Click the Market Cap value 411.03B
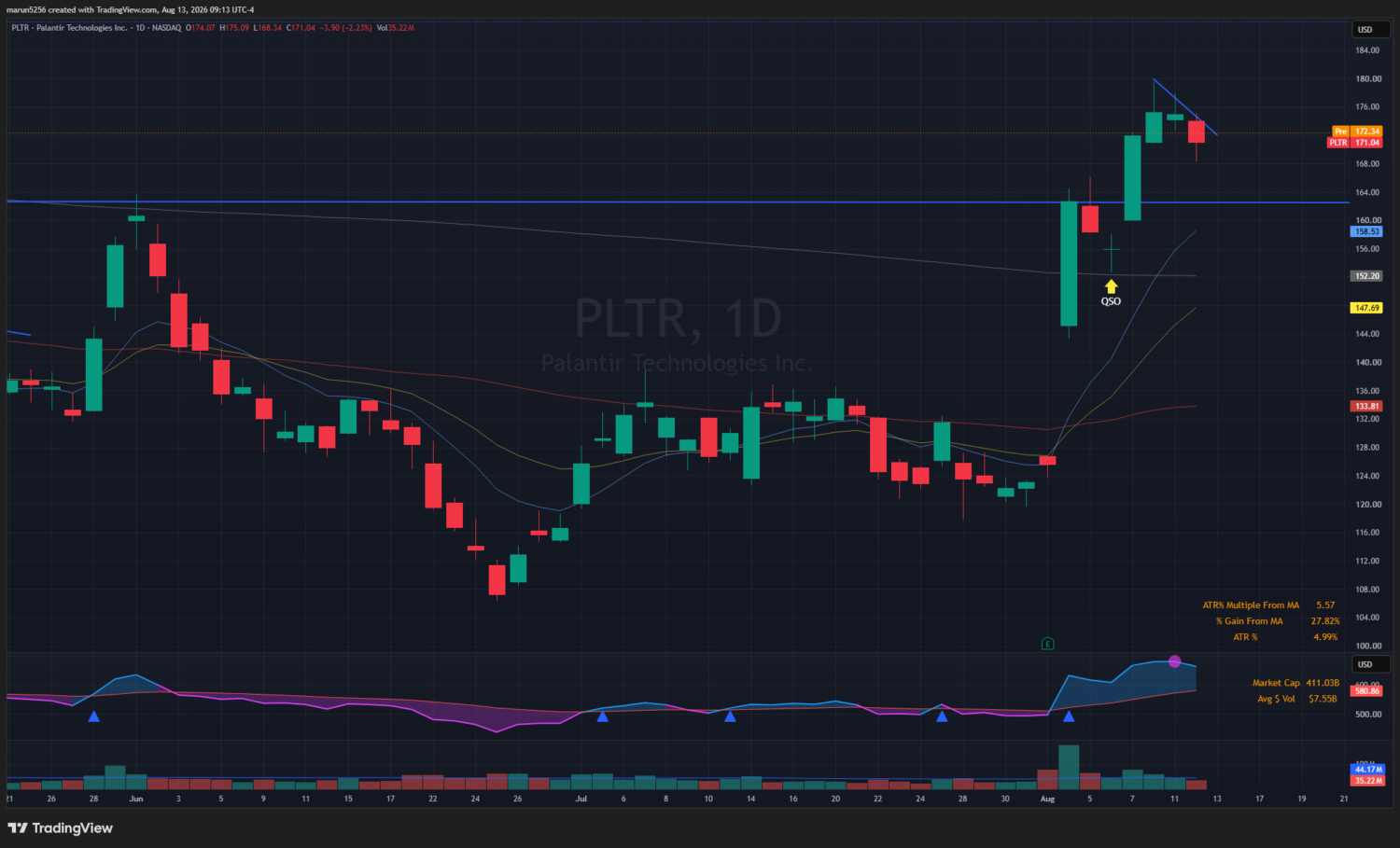 coord(1323,683)
